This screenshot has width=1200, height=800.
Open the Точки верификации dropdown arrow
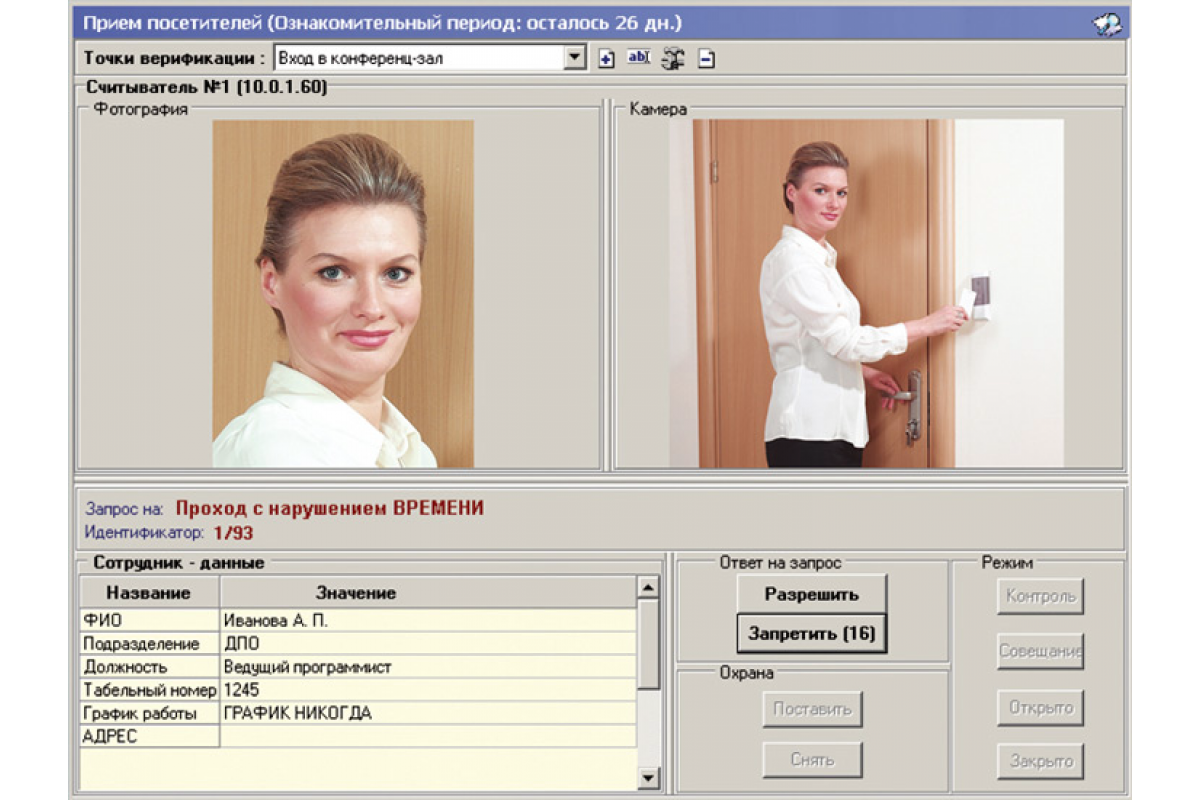pyautogui.click(x=574, y=58)
